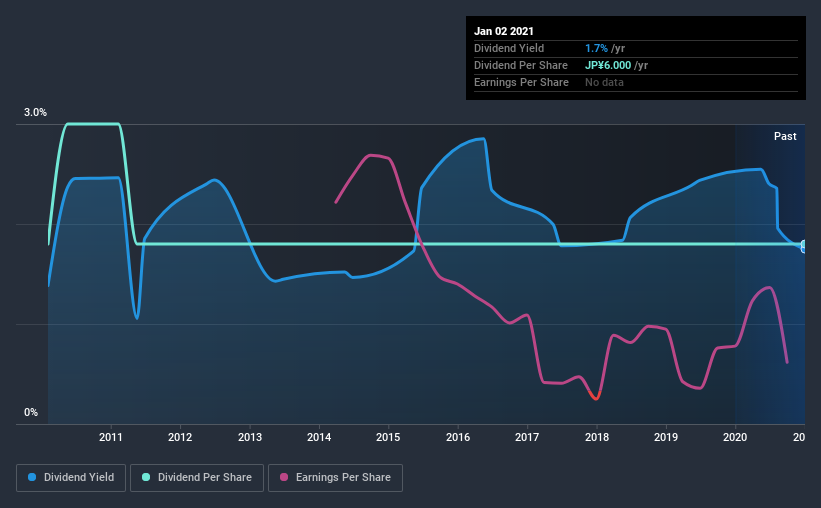Click the blue Dividend Yield legend dot
This screenshot has width=821, height=508.
click(32, 477)
